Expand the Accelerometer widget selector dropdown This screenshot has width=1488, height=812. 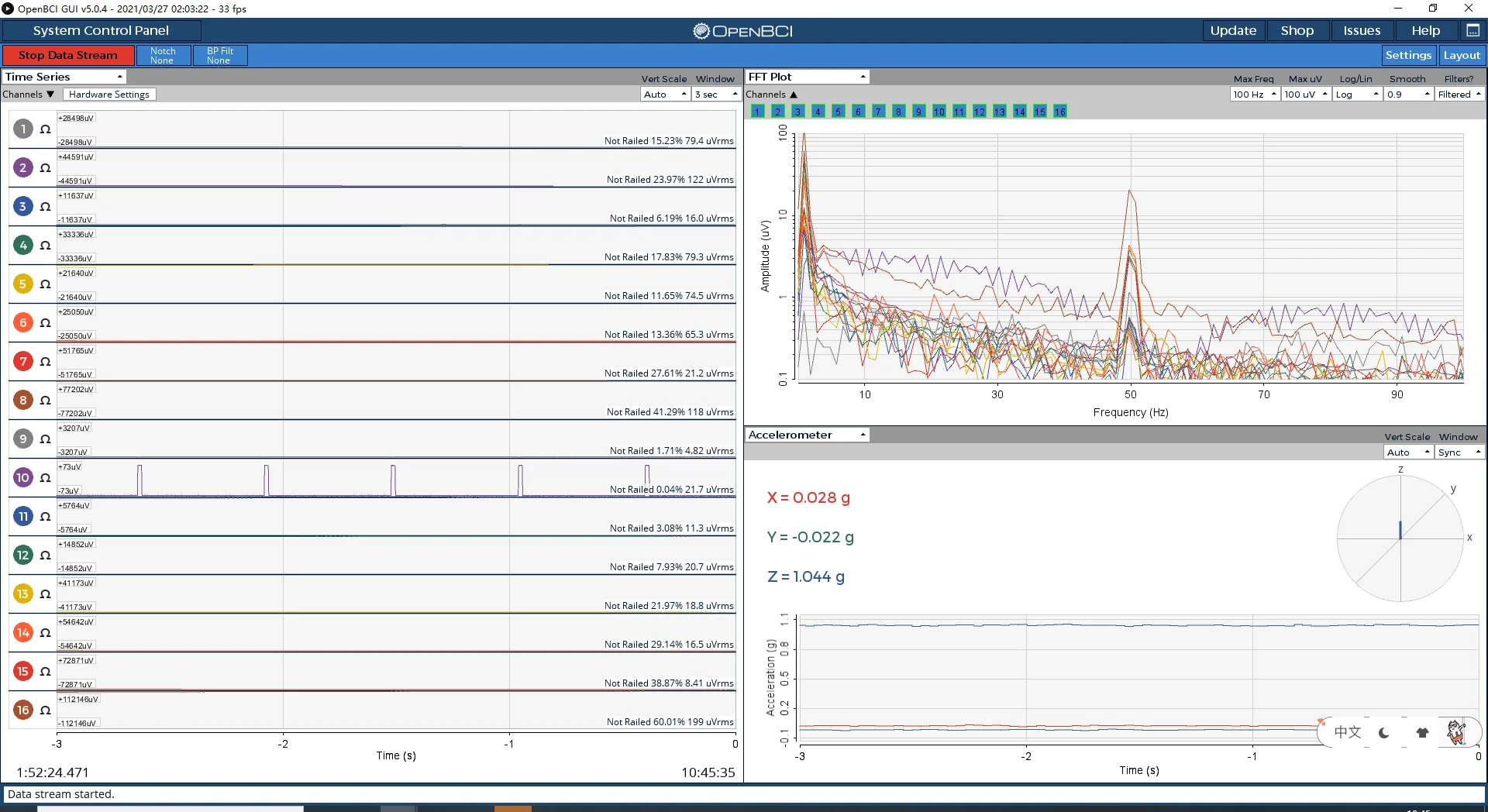pos(807,435)
